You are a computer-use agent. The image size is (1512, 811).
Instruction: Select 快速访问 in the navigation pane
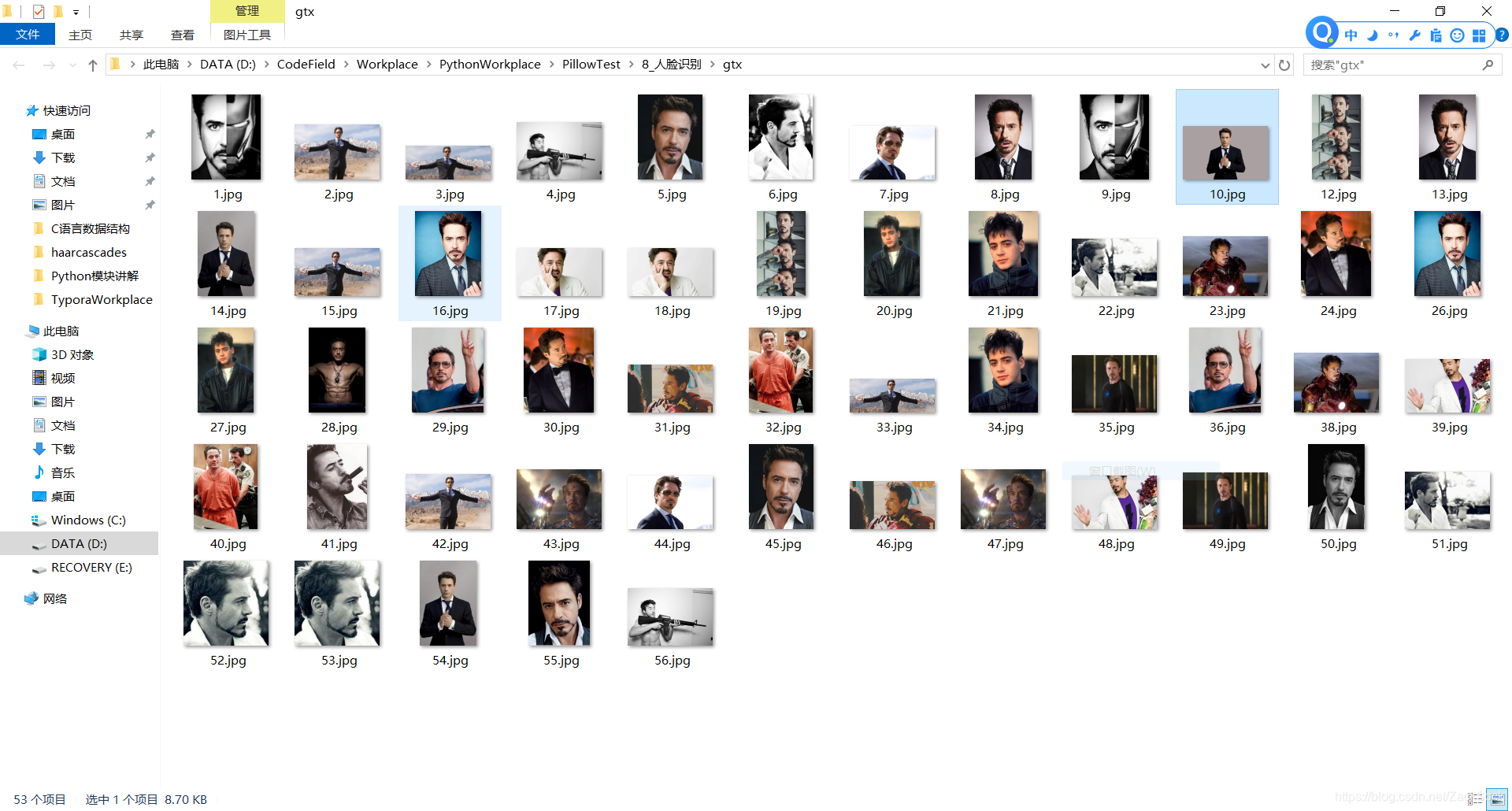pos(67,111)
